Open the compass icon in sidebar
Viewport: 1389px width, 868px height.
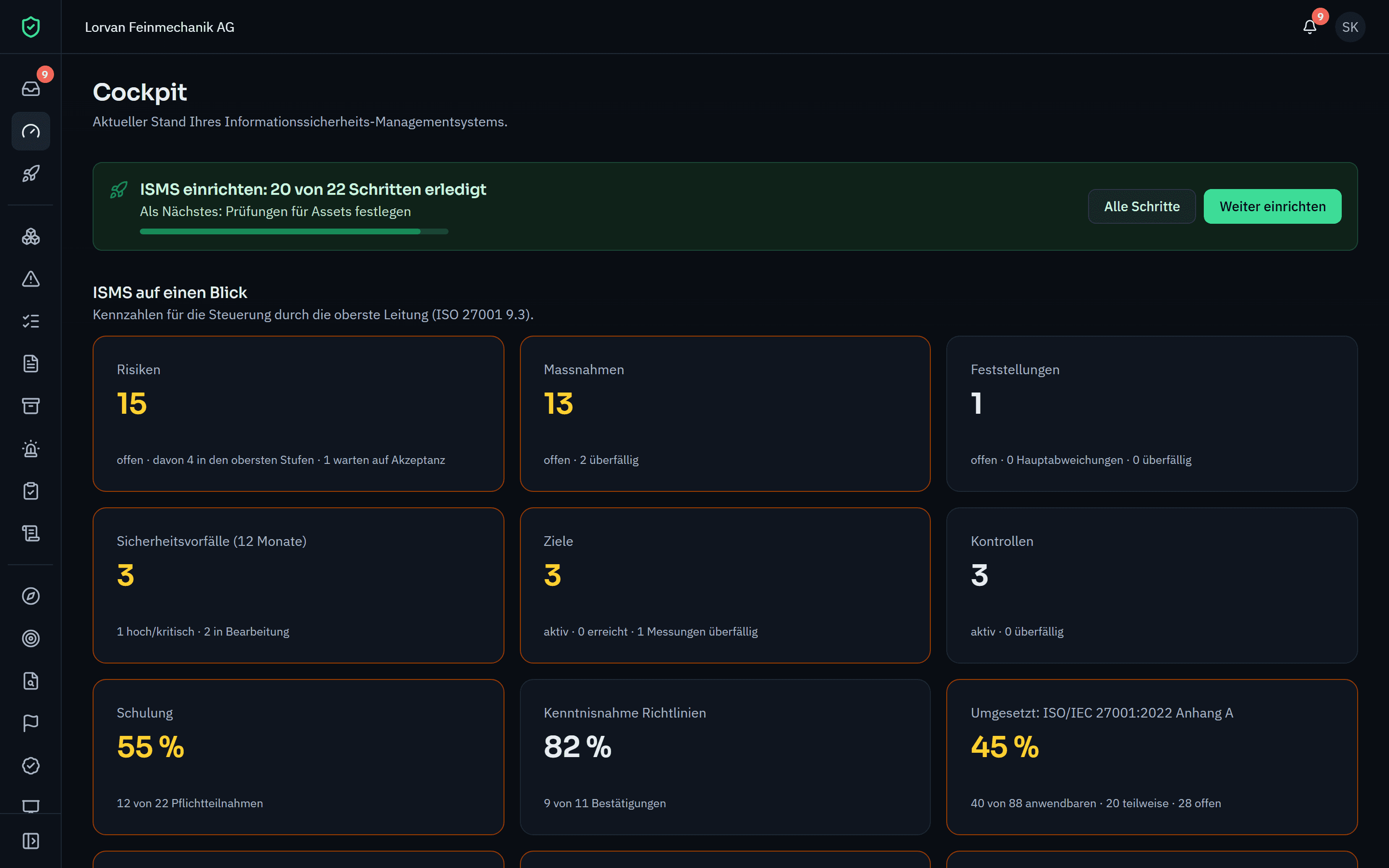[30, 596]
